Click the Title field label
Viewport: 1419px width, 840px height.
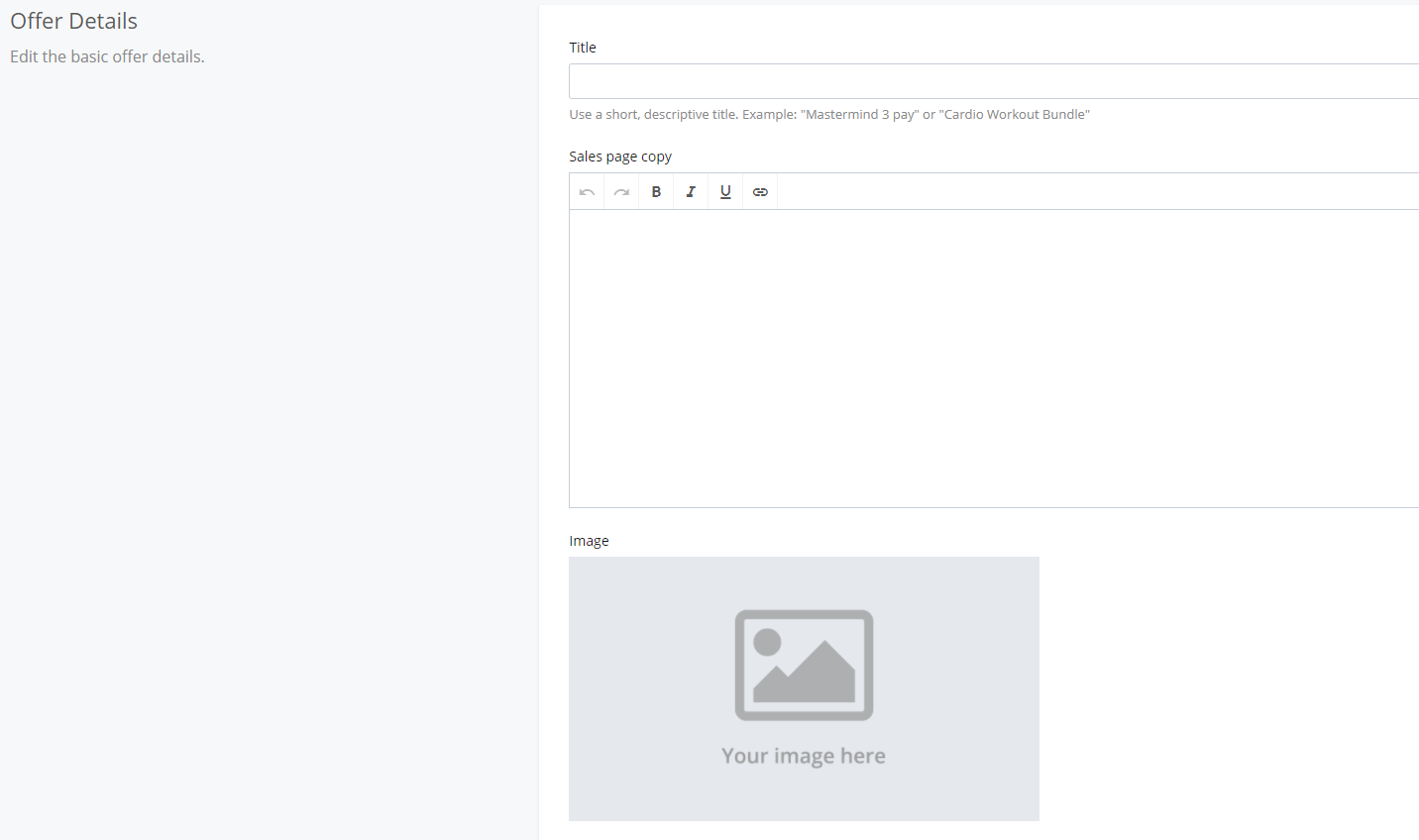coord(583,48)
